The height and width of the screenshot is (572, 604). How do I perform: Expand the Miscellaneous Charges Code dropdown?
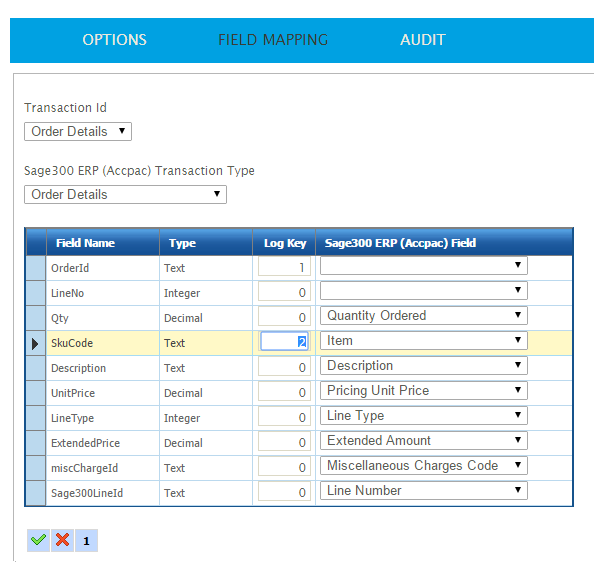[423, 466]
